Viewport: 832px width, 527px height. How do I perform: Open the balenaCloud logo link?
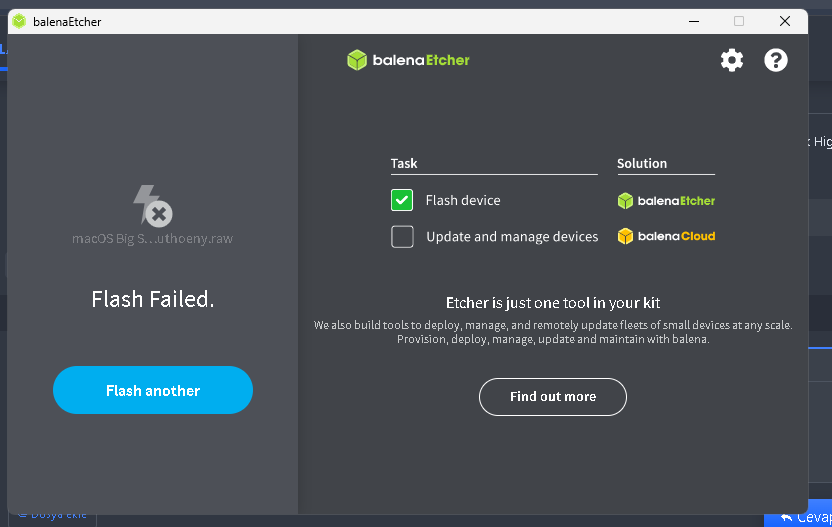[x=666, y=237]
